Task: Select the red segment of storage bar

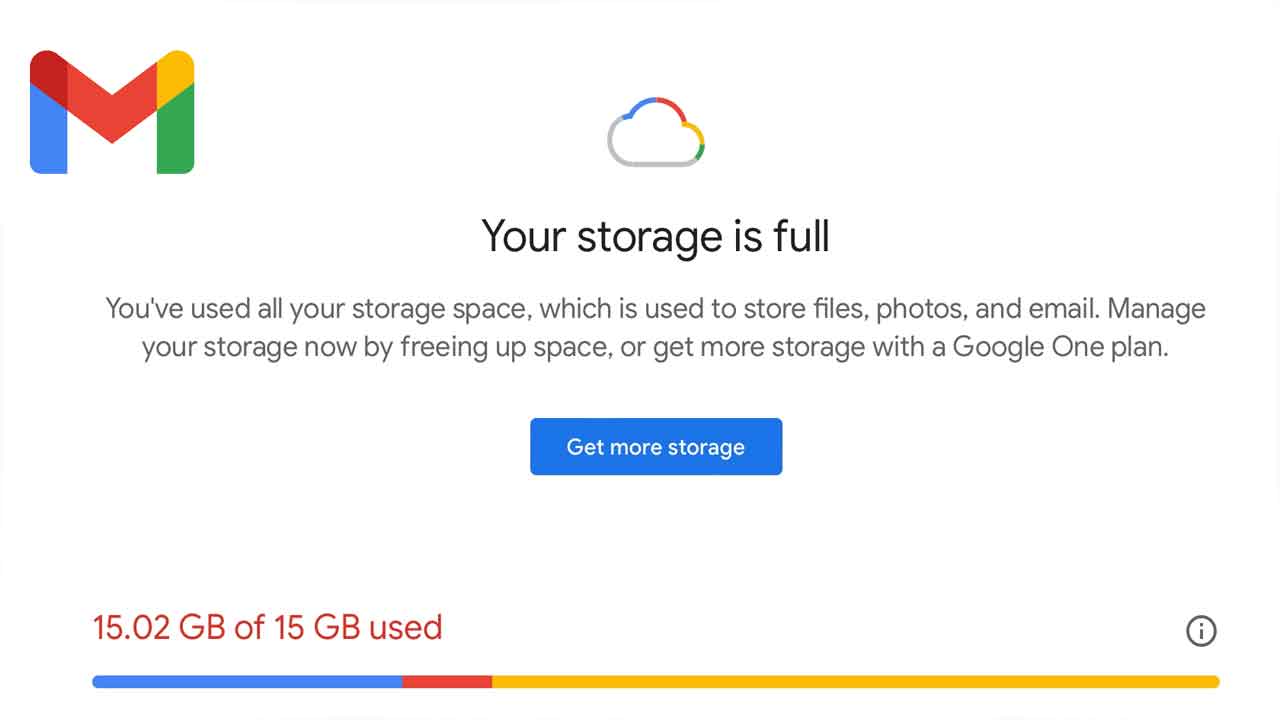Action: point(447,682)
